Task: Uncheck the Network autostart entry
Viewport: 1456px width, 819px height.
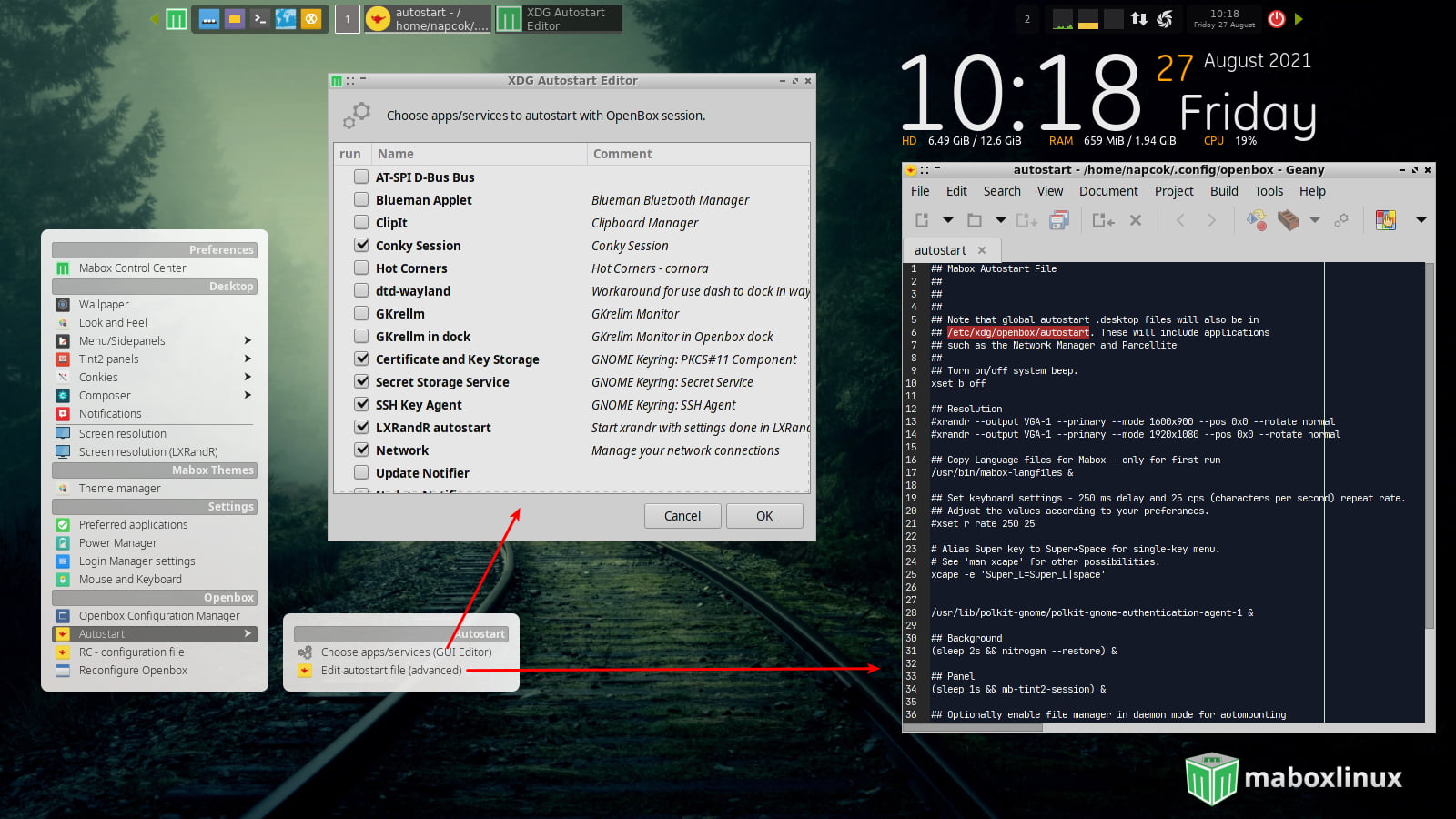Action: (361, 450)
